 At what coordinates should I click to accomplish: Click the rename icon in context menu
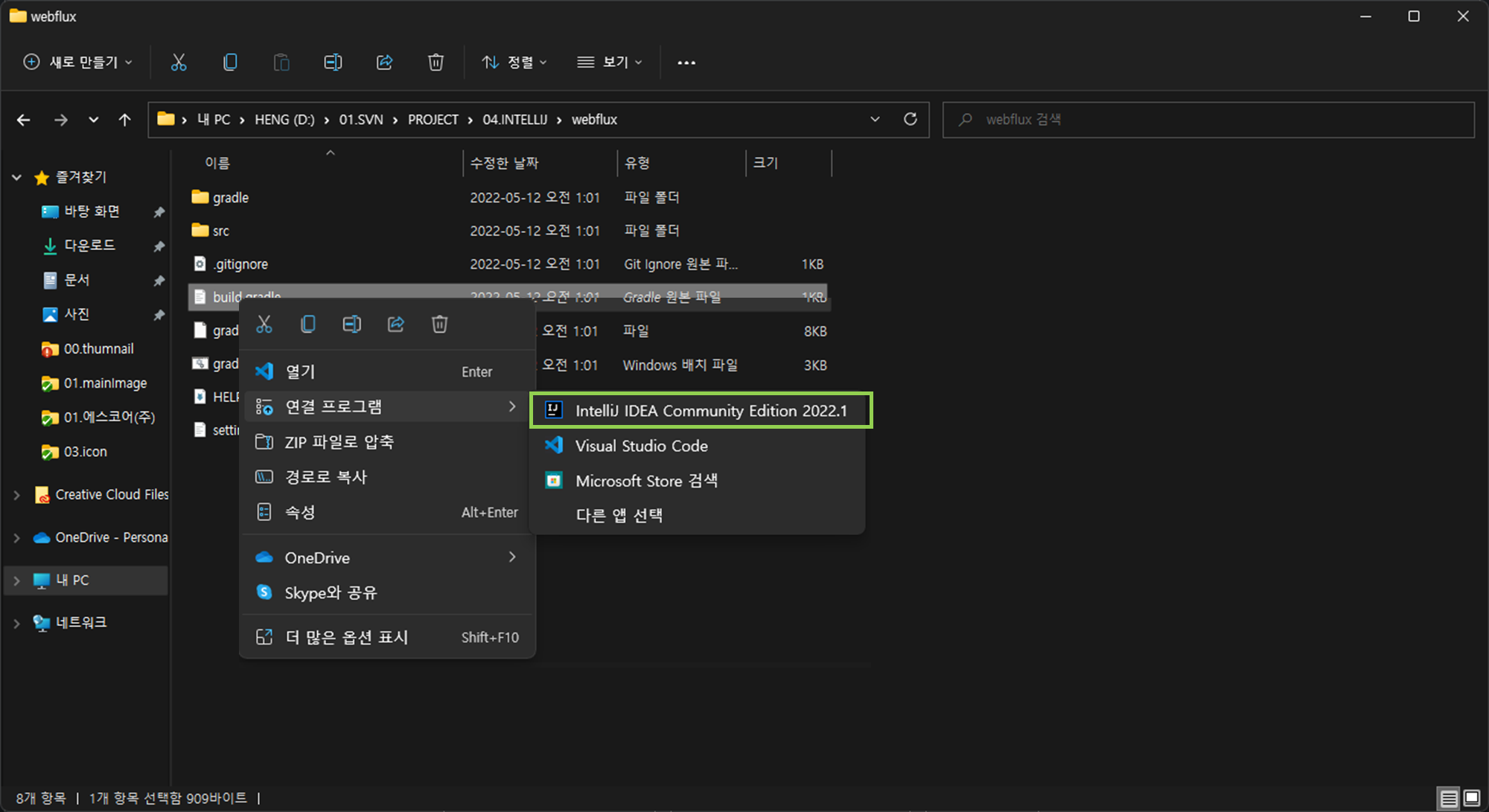[351, 324]
